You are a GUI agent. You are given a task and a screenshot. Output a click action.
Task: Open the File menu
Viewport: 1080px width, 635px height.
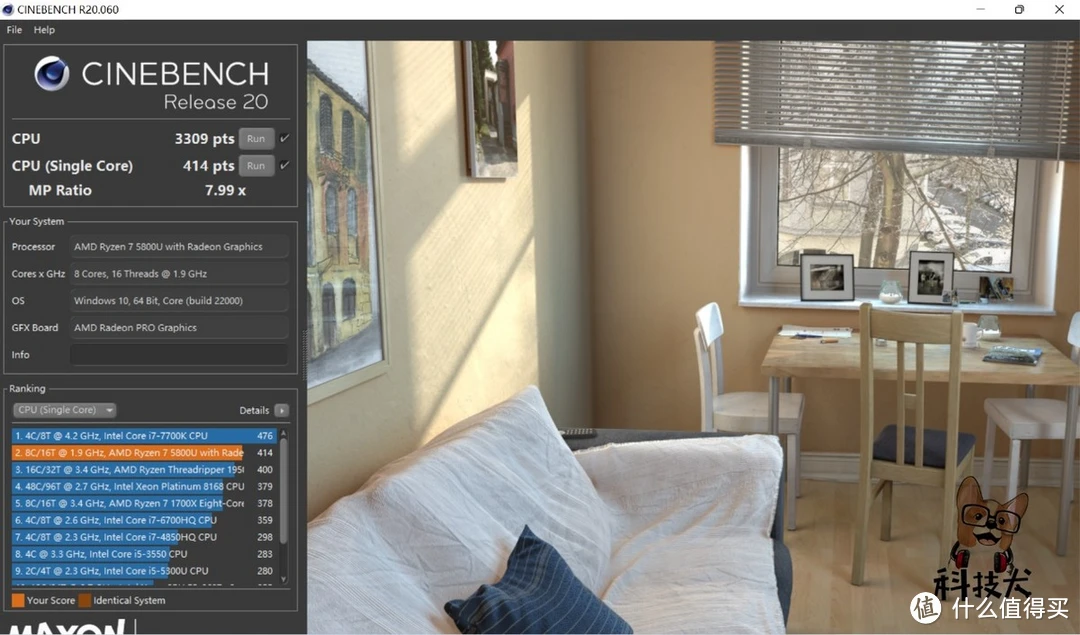click(x=14, y=30)
